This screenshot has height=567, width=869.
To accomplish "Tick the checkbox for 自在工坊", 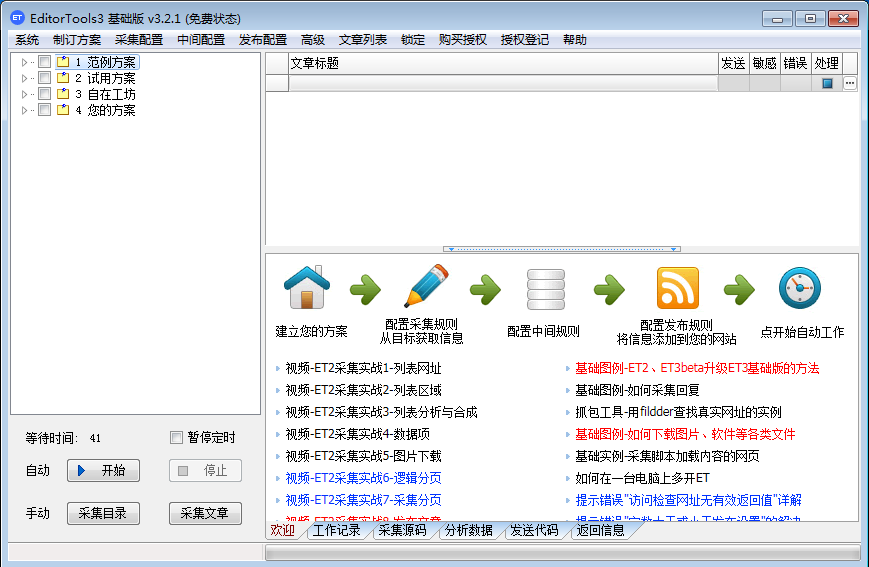I will (x=44, y=94).
